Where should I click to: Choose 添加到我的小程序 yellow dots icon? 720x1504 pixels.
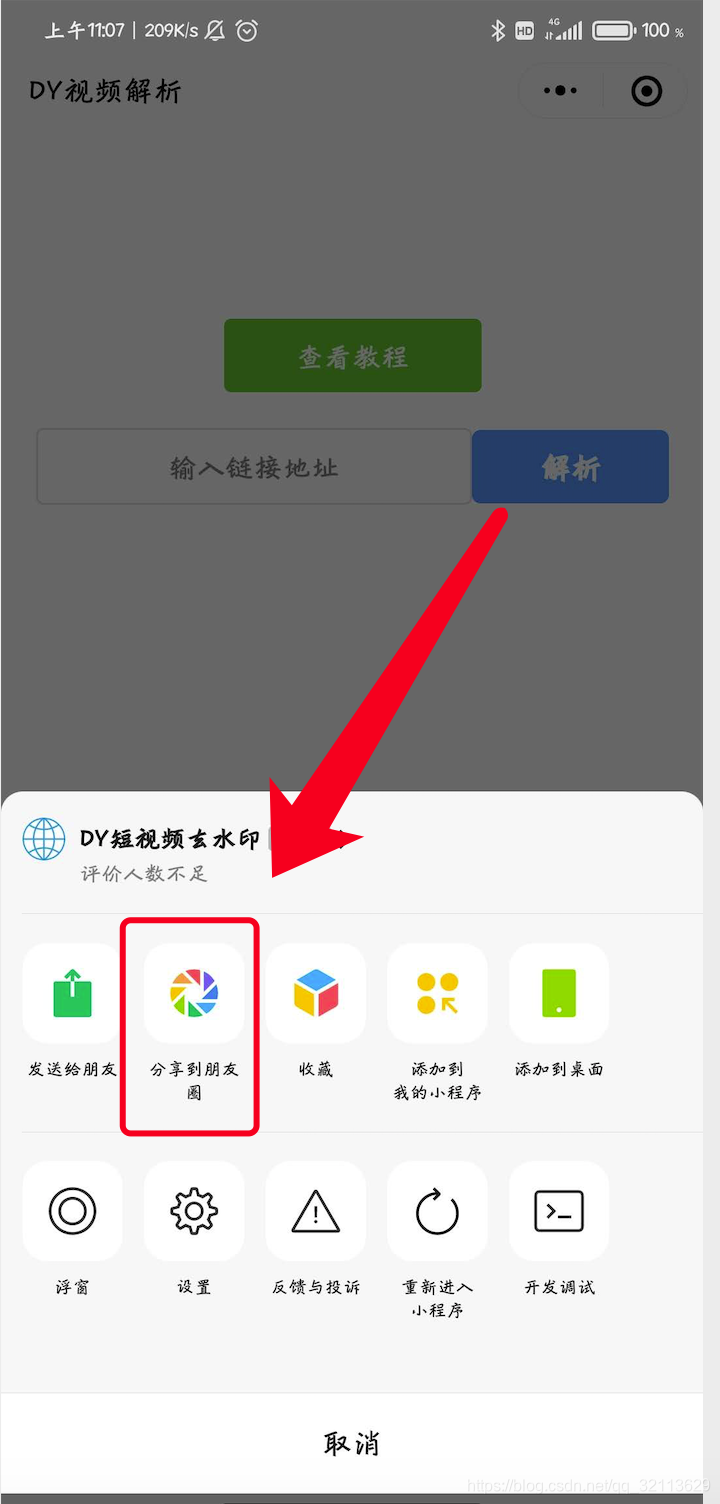click(438, 993)
